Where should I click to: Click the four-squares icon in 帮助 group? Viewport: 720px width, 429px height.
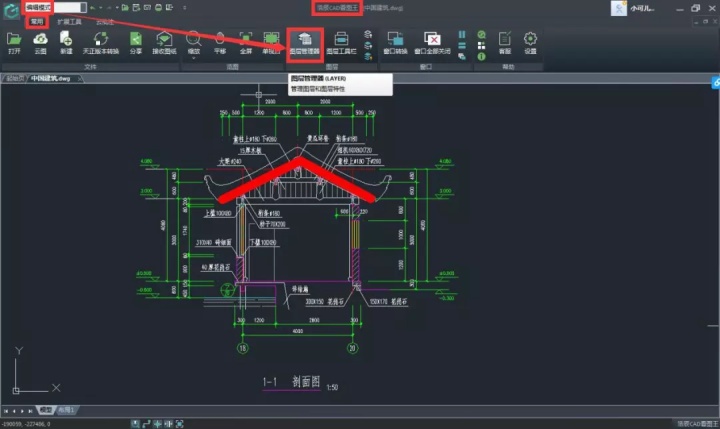[x=481, y=45]
